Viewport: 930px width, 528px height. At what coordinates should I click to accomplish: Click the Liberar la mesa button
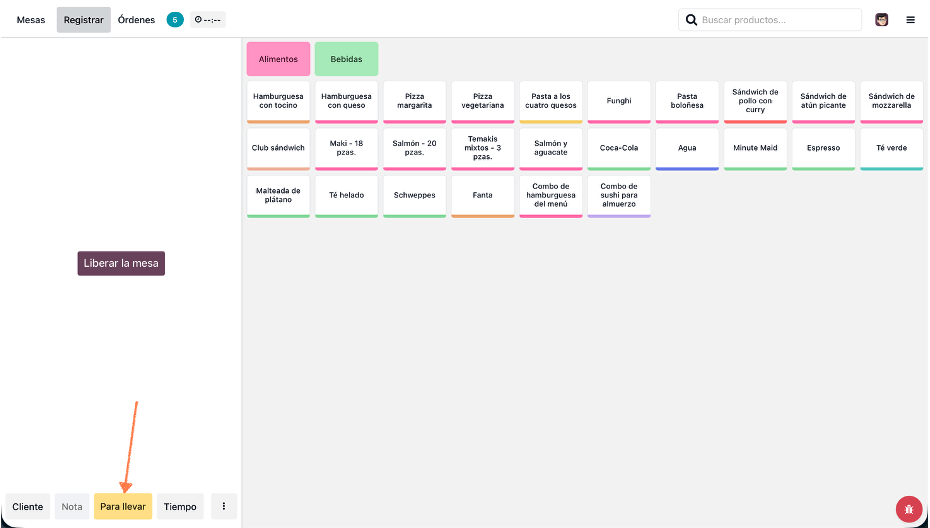[121, 263]
